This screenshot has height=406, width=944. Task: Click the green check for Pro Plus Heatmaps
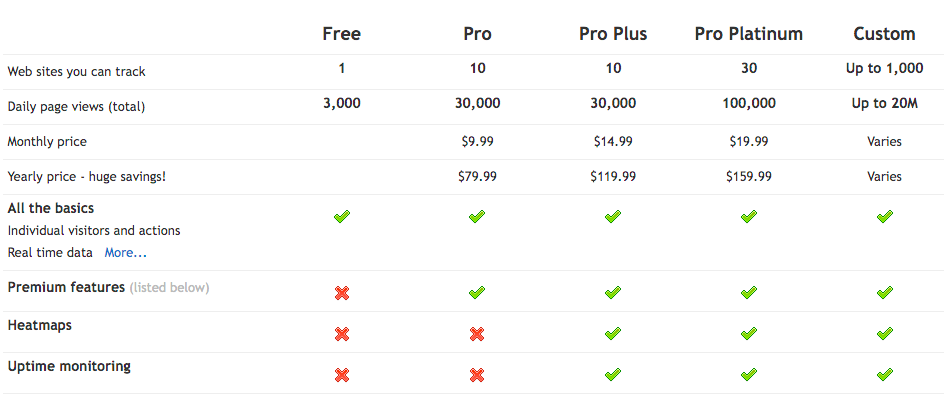tap(613, 334)
